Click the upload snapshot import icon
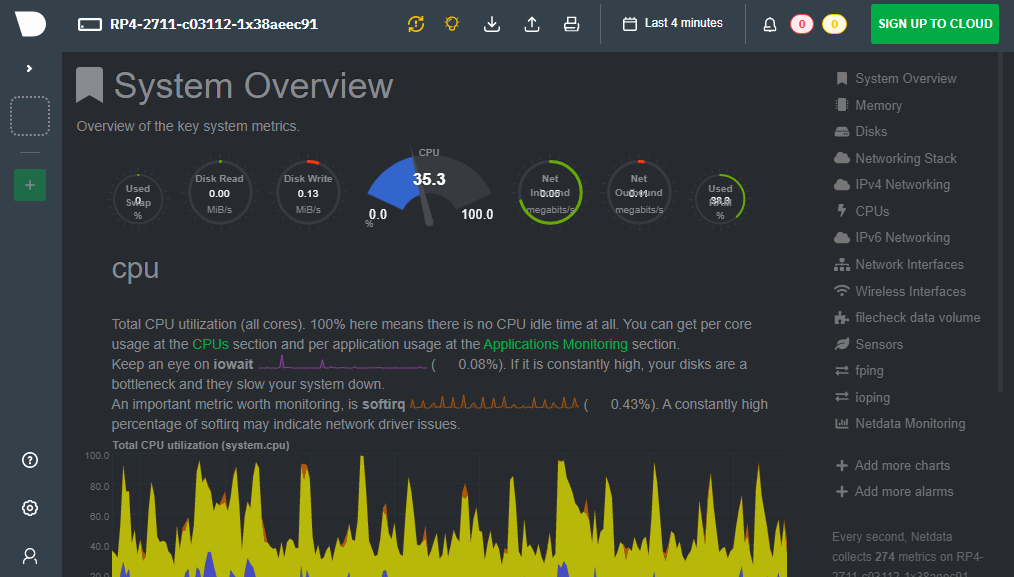Viewport: 1014px width, 577px height. [x=532, y=24]
